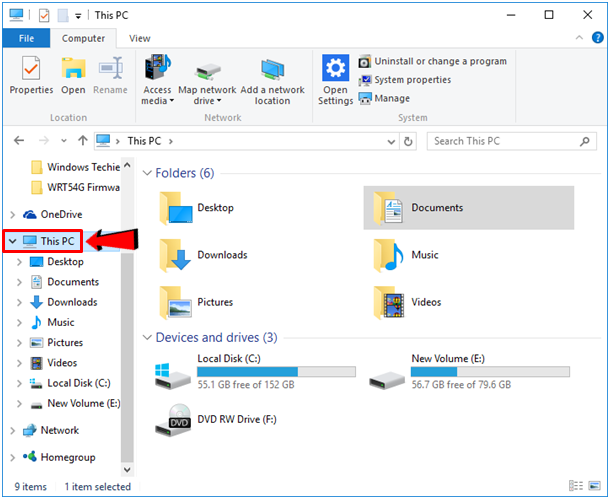Click the Refresh button in address bar
Screen dimensions: 609x498
tap(407, 141)
